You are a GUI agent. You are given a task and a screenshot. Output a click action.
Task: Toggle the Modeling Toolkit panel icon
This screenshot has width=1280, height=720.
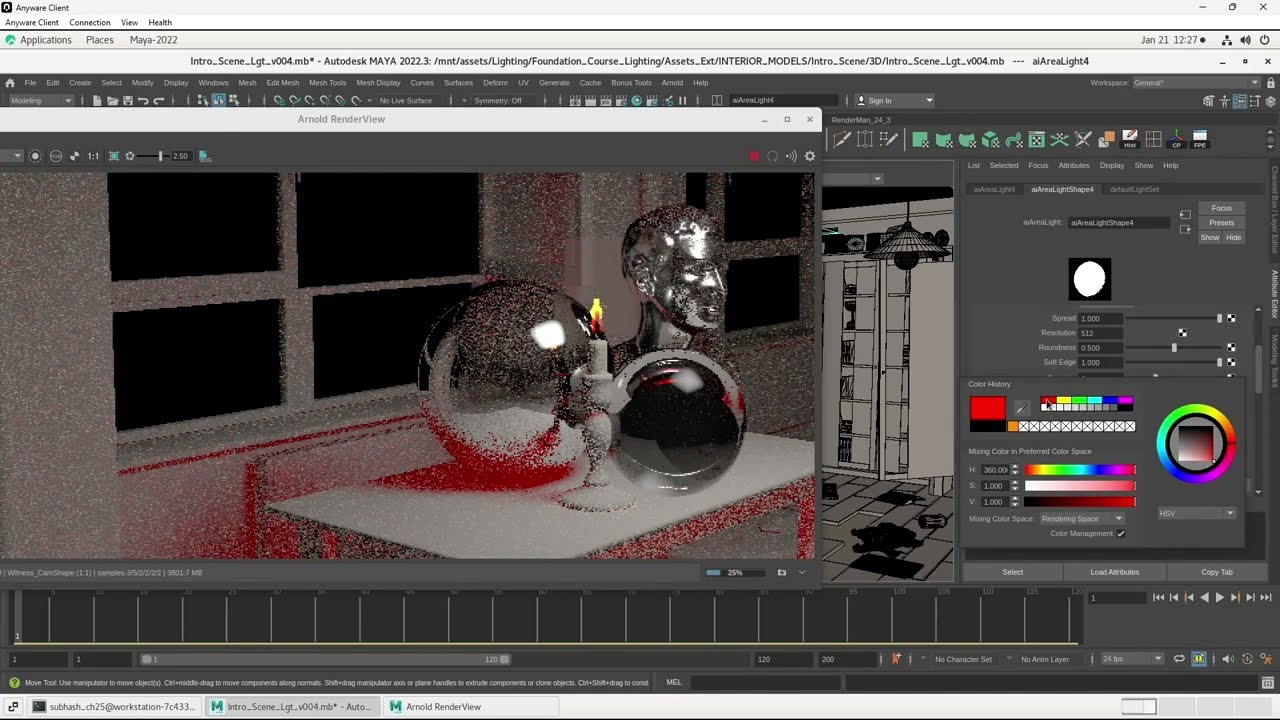[x=1209, y=101]
